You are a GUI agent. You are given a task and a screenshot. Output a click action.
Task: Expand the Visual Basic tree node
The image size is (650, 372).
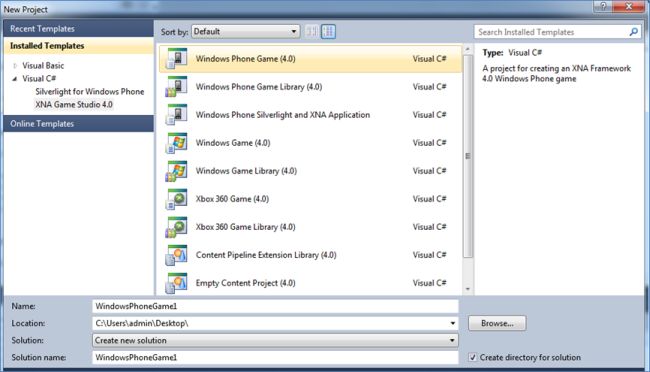tap(15, 66)
